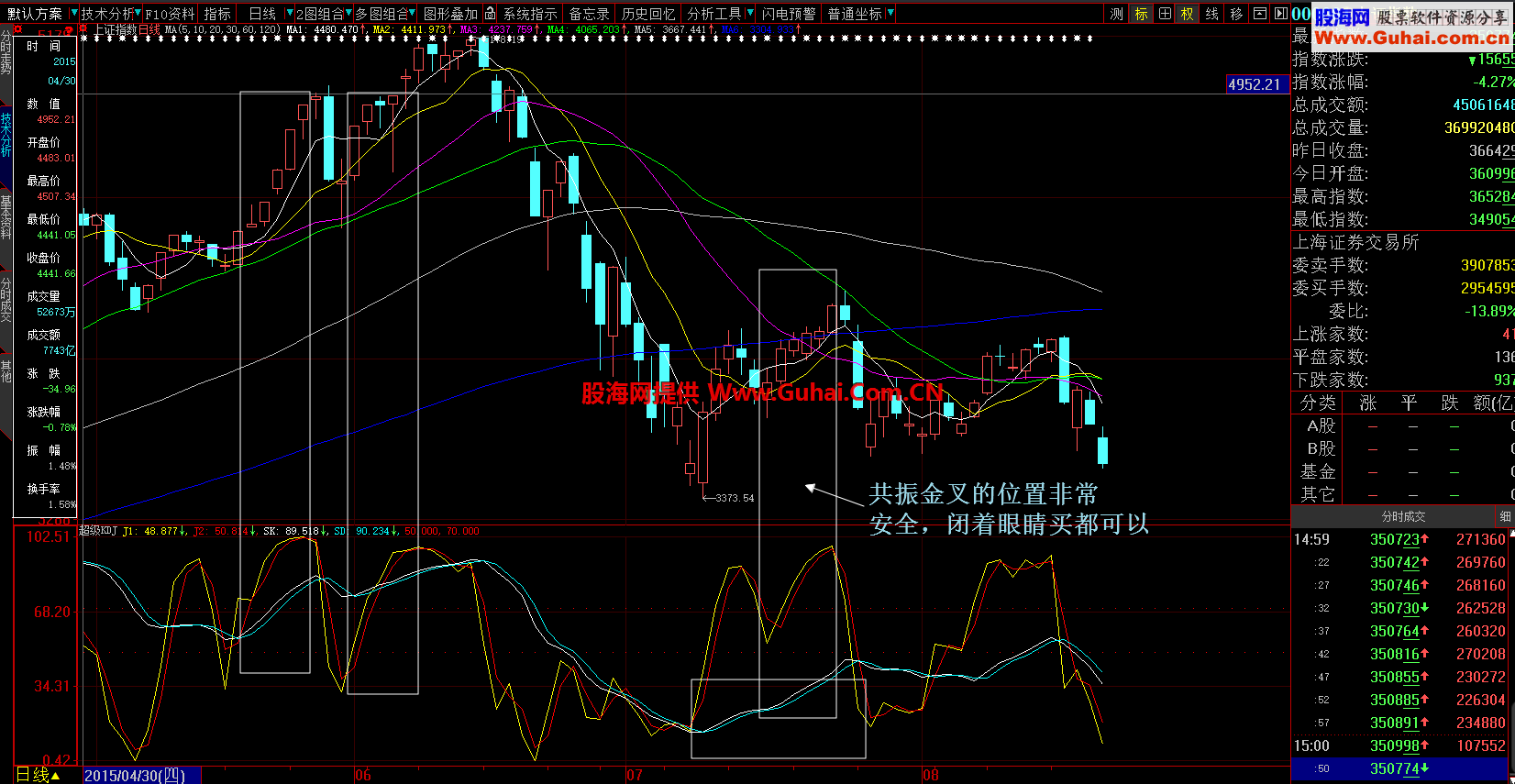Click the 07 month marker on the timeline

tap(635, 776)
